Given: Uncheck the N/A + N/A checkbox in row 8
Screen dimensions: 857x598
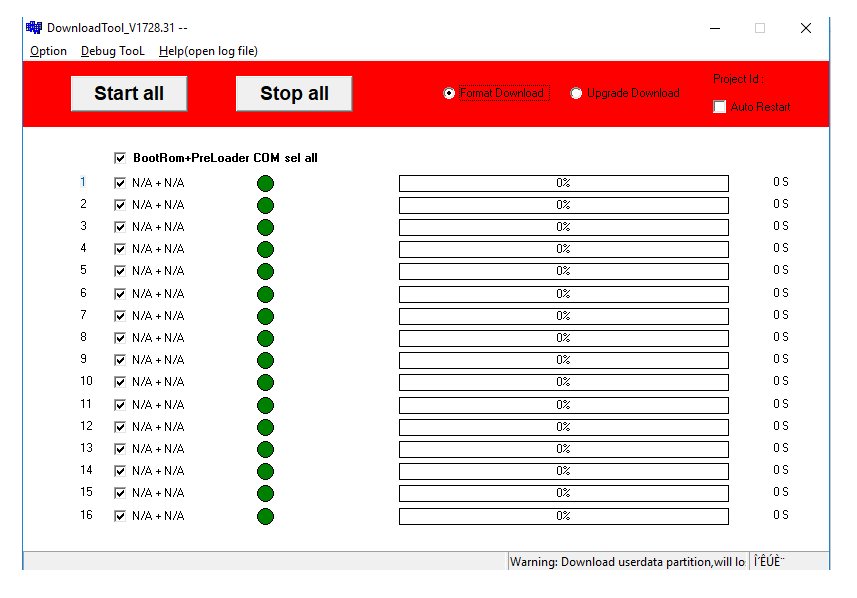Looking at the screenshot, I should pos(120,338).
